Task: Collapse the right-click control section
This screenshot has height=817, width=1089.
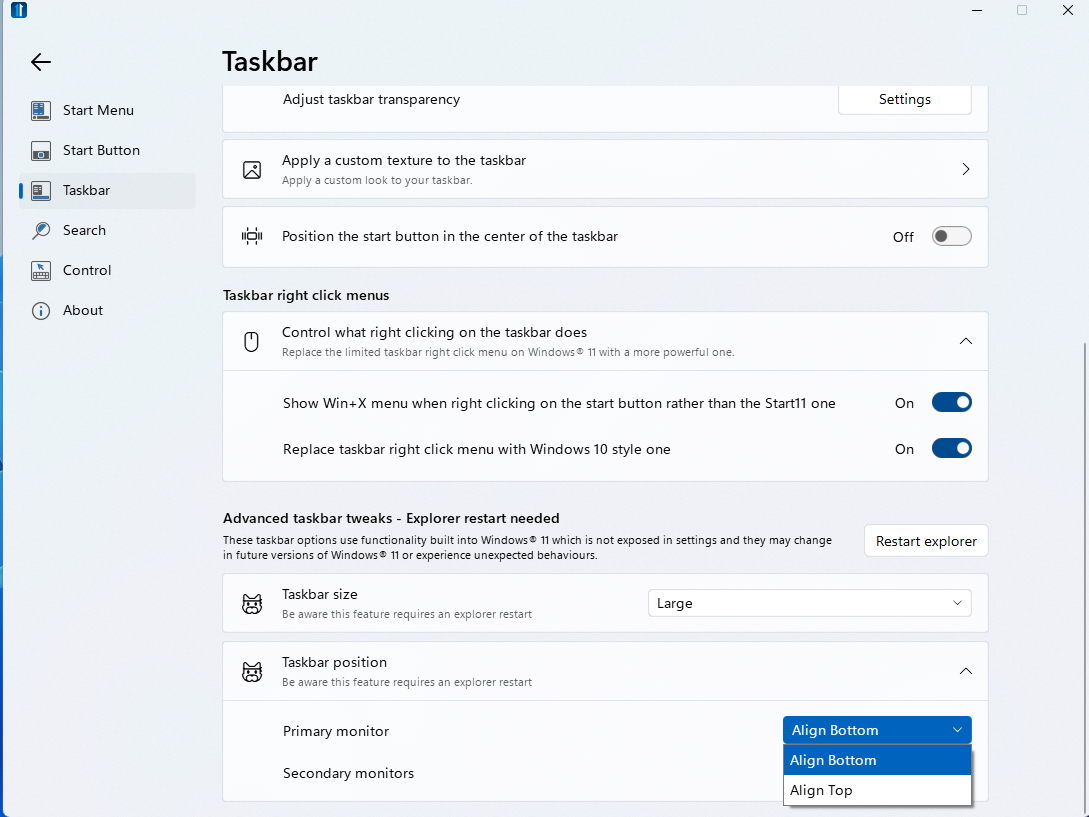Action: click(965, 341)
